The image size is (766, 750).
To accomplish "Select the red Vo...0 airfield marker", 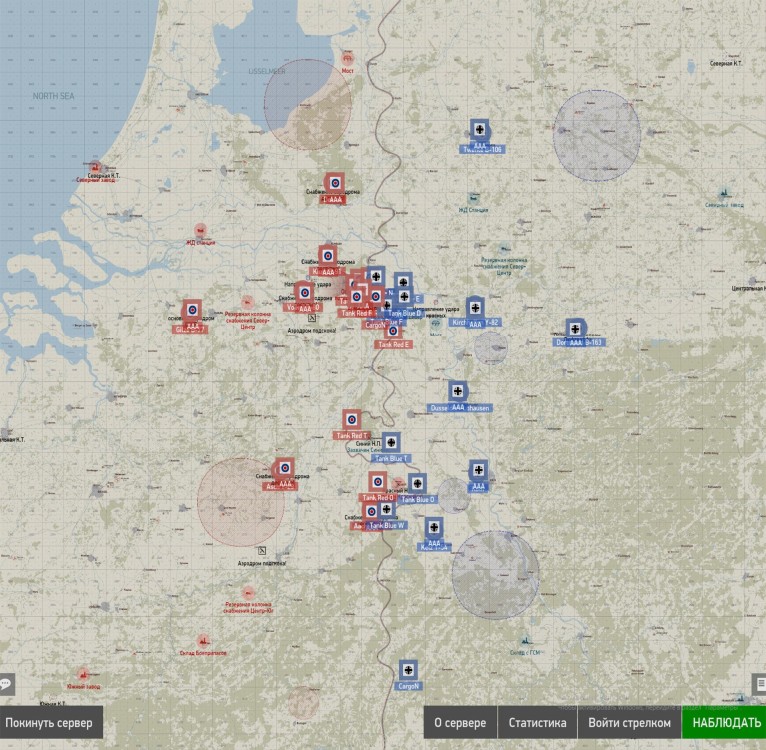I will coord(305,293).
